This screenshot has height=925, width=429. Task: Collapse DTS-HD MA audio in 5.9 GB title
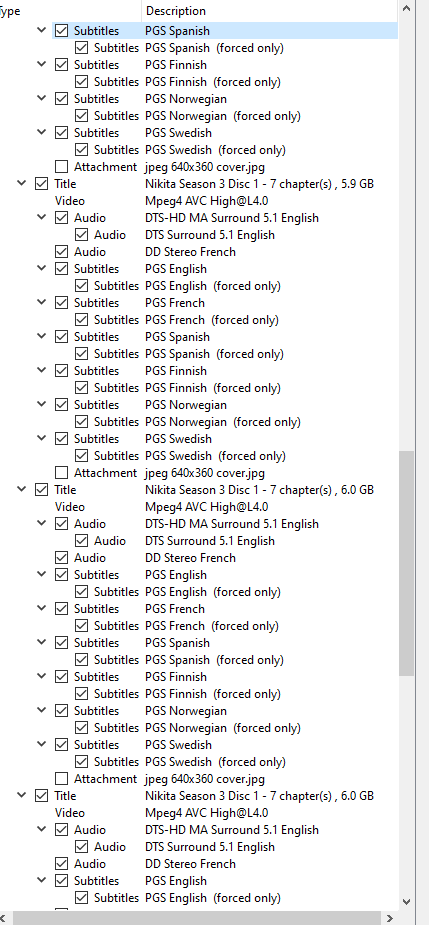pos(42,218)
